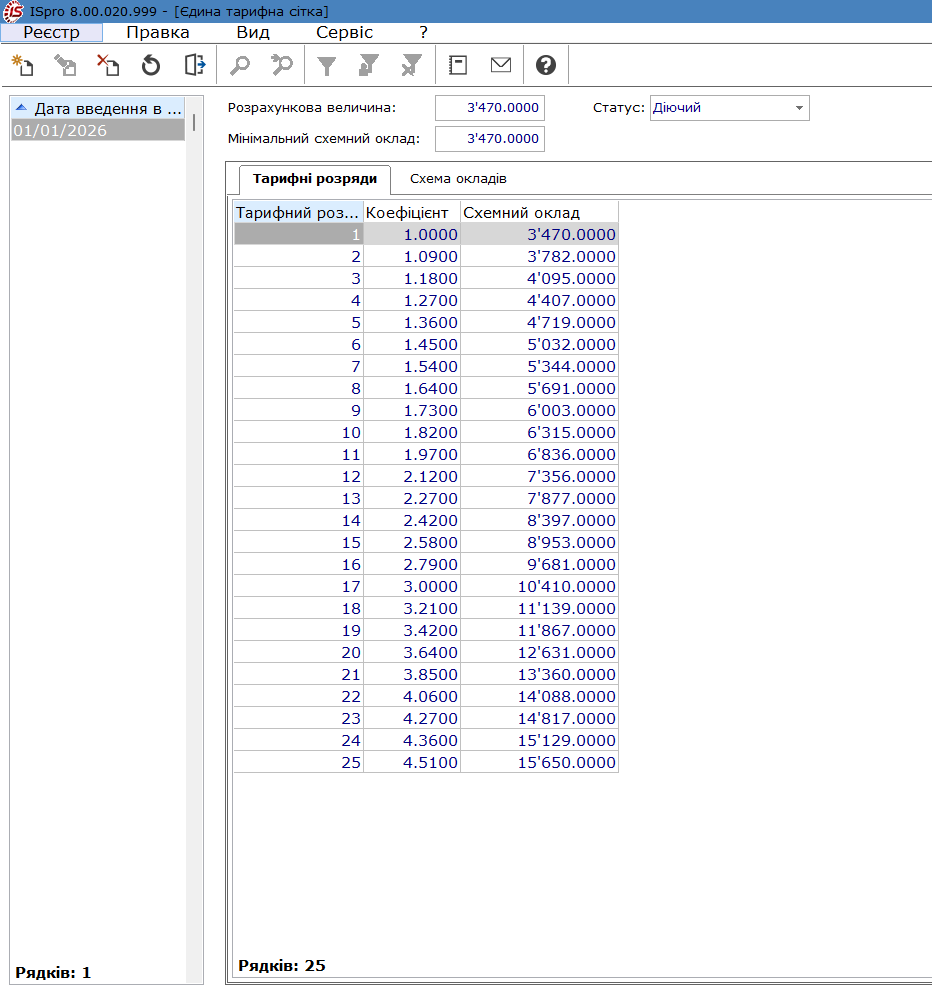Select the coefficient cell 2.2700
This screenshot has width=932, height=988.
tap(412, 498)
